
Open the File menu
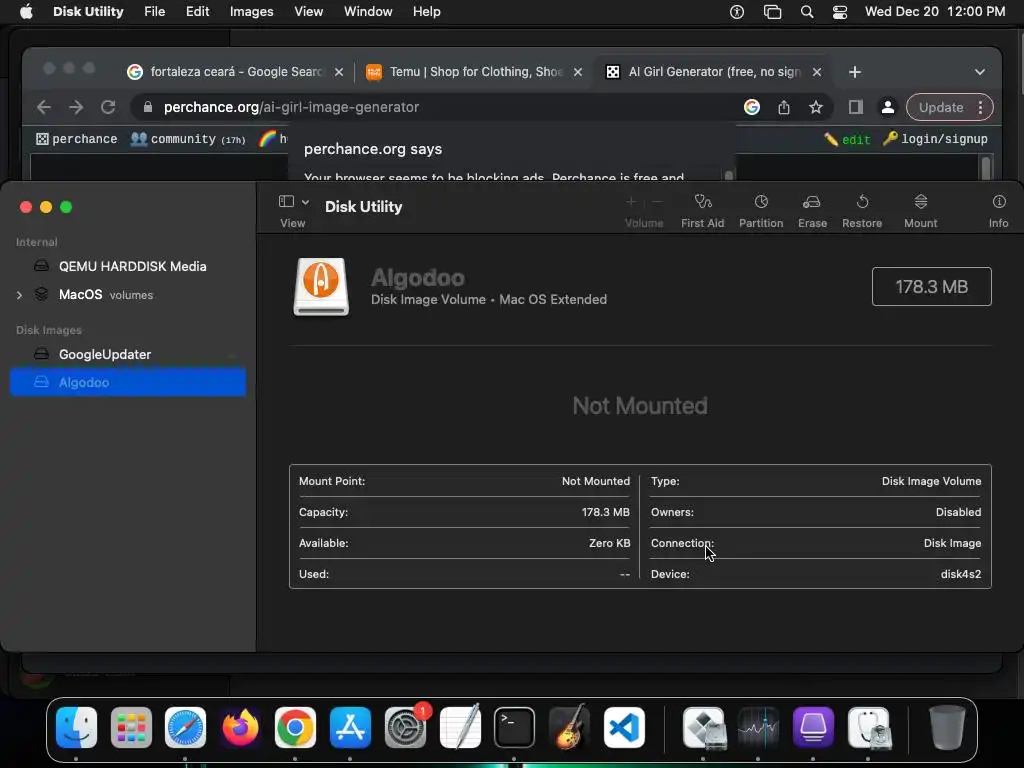[x=155, y=12]
